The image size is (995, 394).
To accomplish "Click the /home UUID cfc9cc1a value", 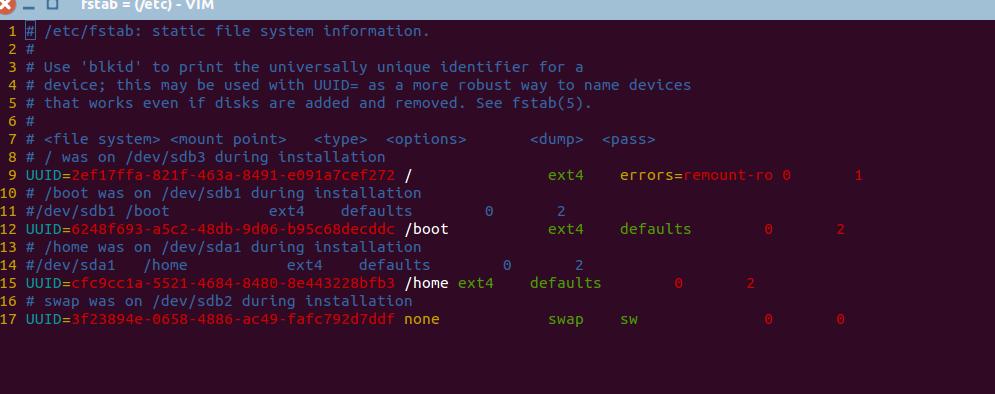I will (233, 283).
